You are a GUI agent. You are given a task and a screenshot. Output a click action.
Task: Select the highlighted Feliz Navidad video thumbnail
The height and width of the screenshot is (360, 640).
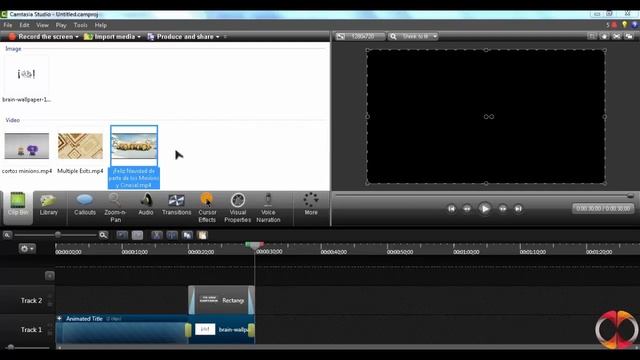click(134, 146)
